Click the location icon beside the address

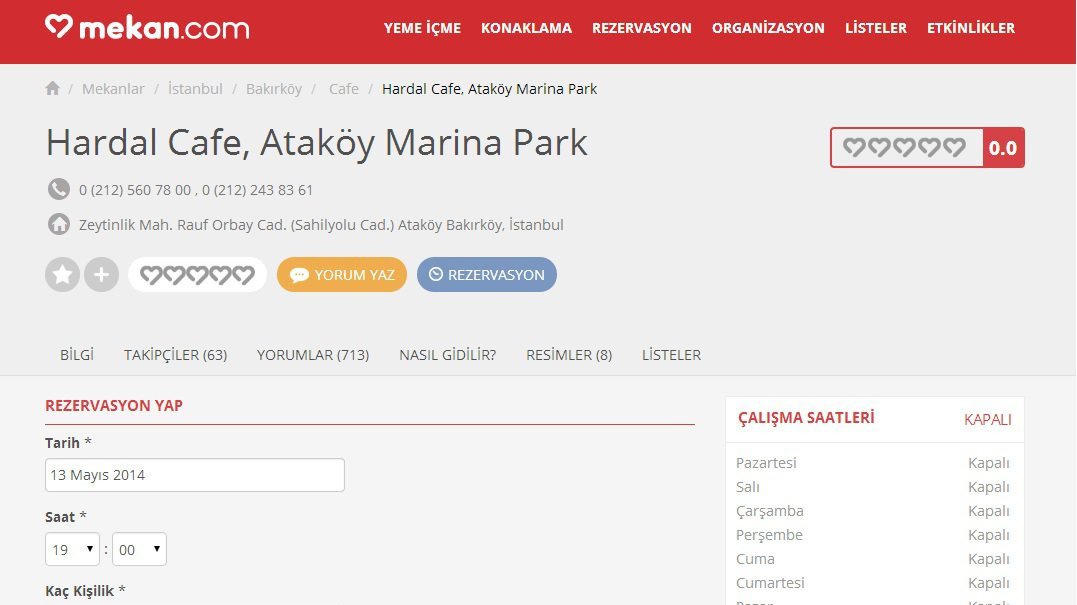58,224
